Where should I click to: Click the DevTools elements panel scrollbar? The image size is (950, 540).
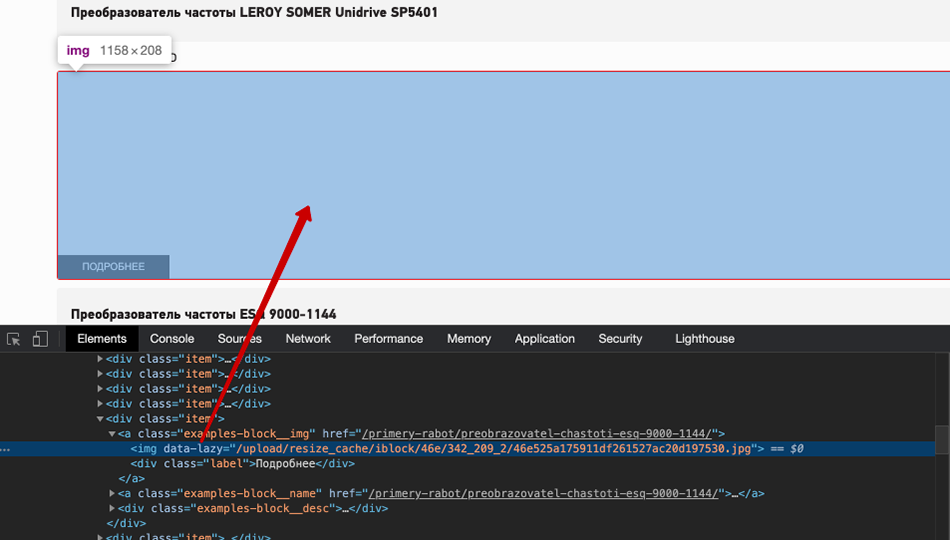click(x=942, y=439)
